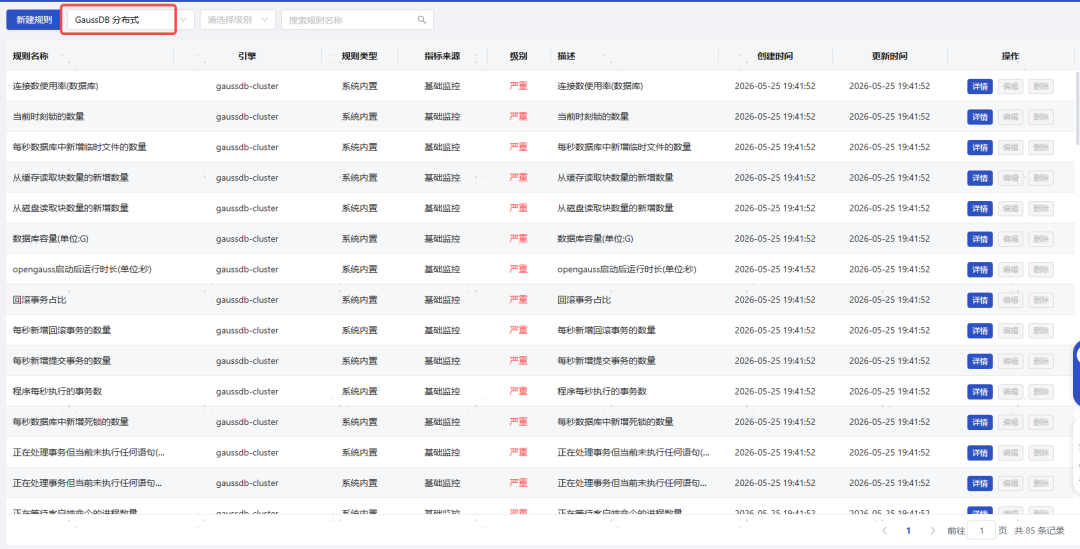This screenshot has width=1080, height=549.
Task: Click 删除 for 当前时刻锁的数量 row
Action: tap(1041, 117)
